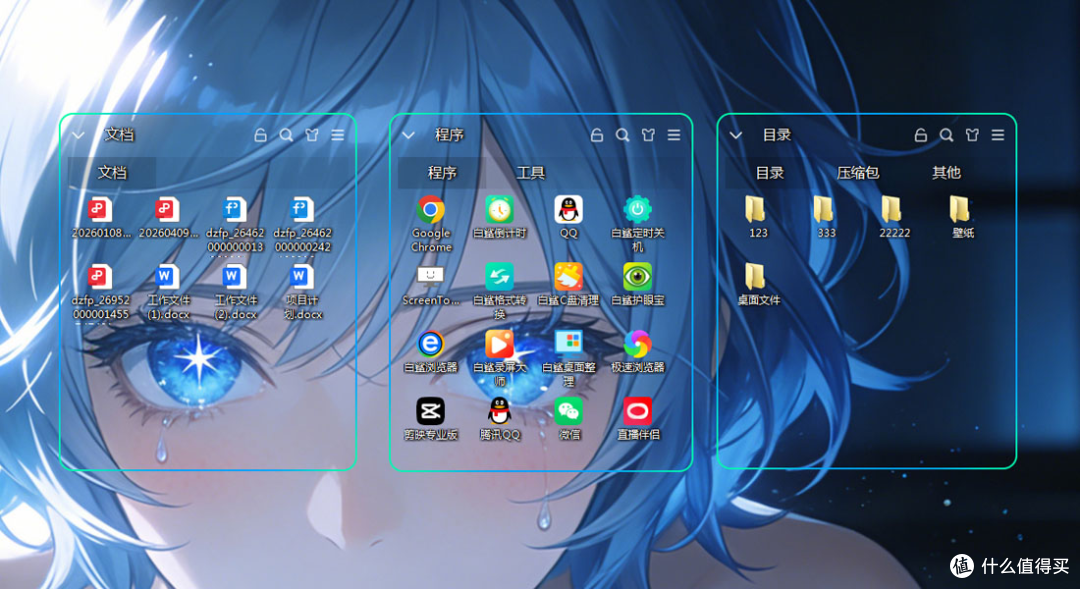Open hamburger menu of 程序 panel
The width and height of the screenshot is (1080, 589).
[674, 136]
